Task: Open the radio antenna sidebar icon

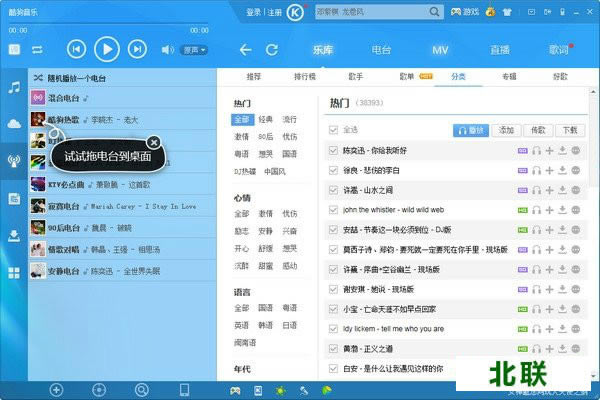Action: [x=14, y=161]
